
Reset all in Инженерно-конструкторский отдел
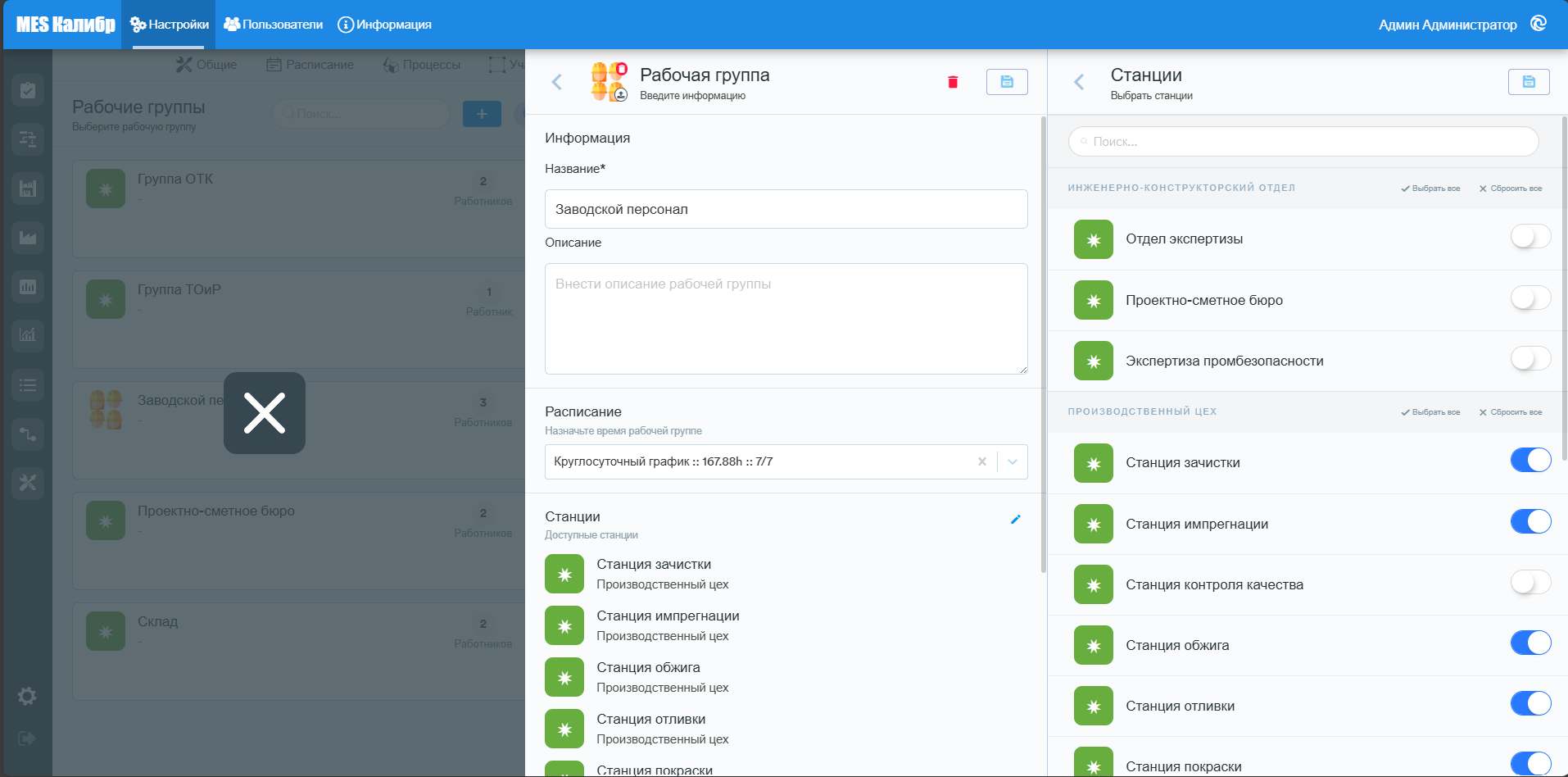tap(1511, 189)
